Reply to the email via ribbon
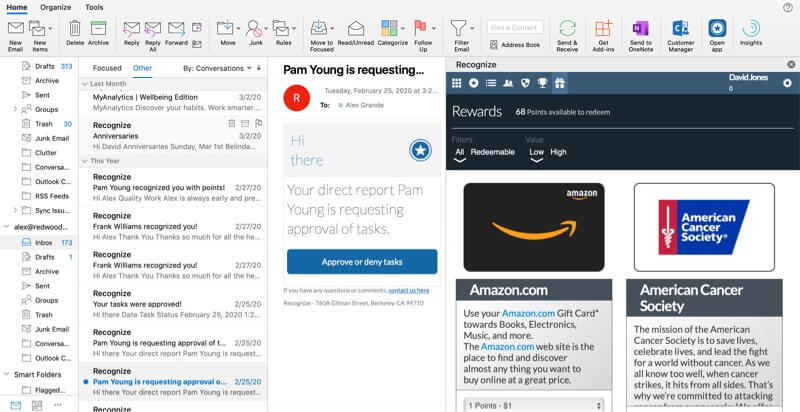The image size is (800, 412). [x=132, y=34]
